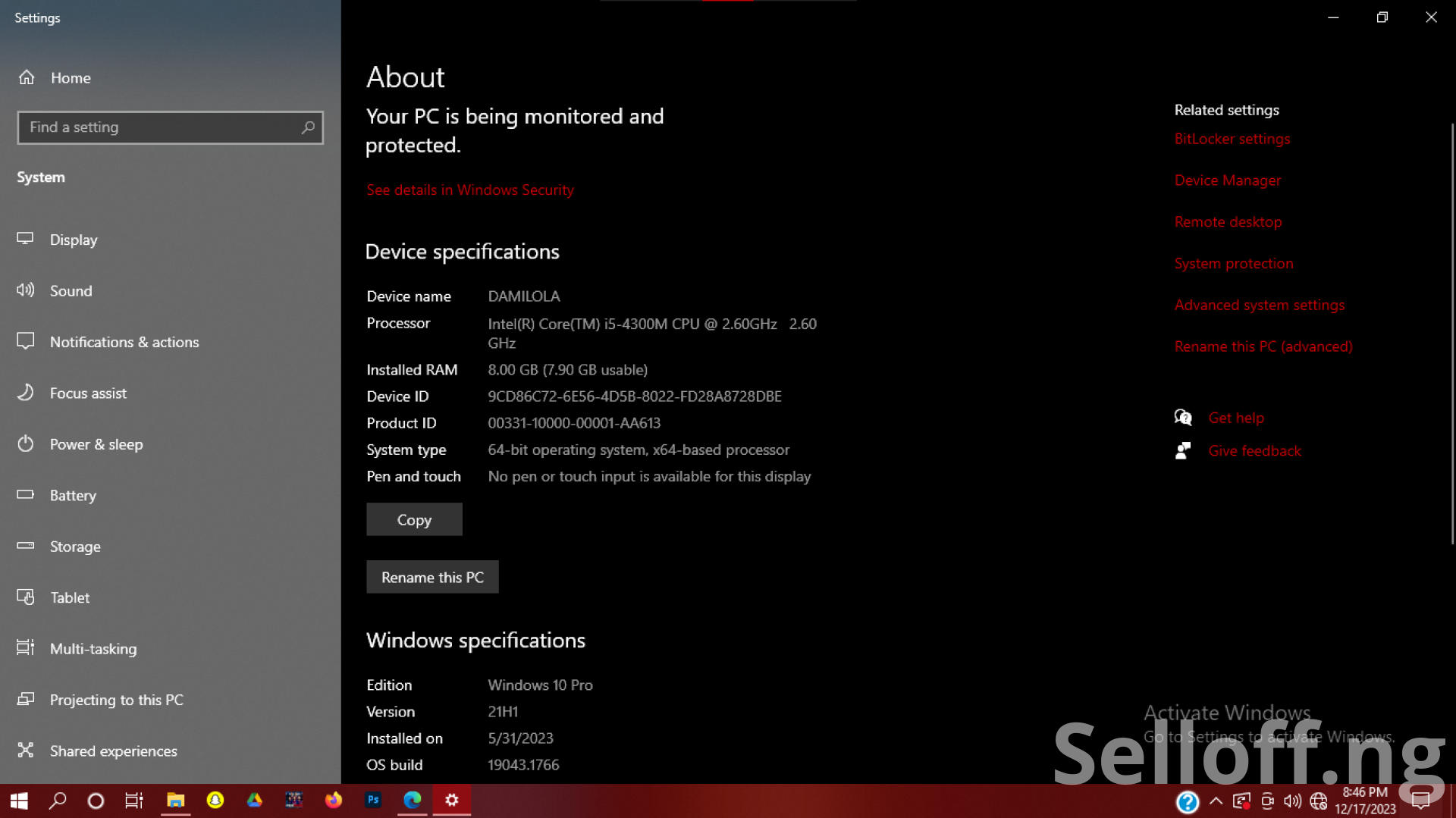Click the Edition value Windows 10 Pro

tap(540, 685)
